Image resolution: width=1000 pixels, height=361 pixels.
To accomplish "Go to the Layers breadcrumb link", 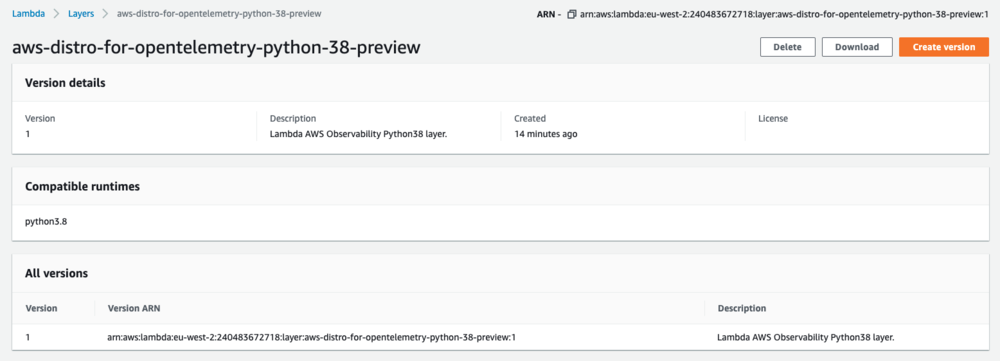I will (x=82, y=13).
